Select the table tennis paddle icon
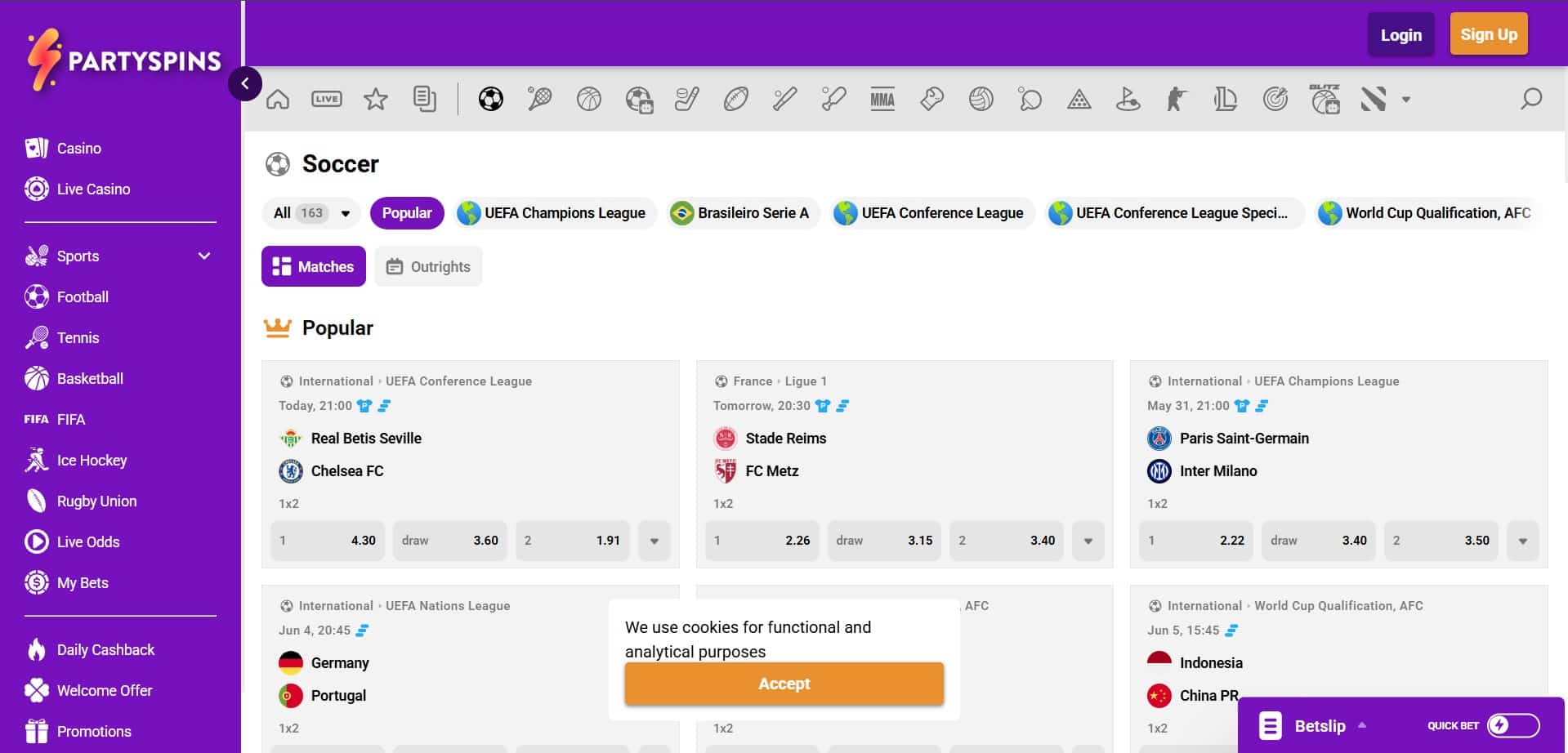The height and width of the screenshot is (753, 1568). point(1030,100)
